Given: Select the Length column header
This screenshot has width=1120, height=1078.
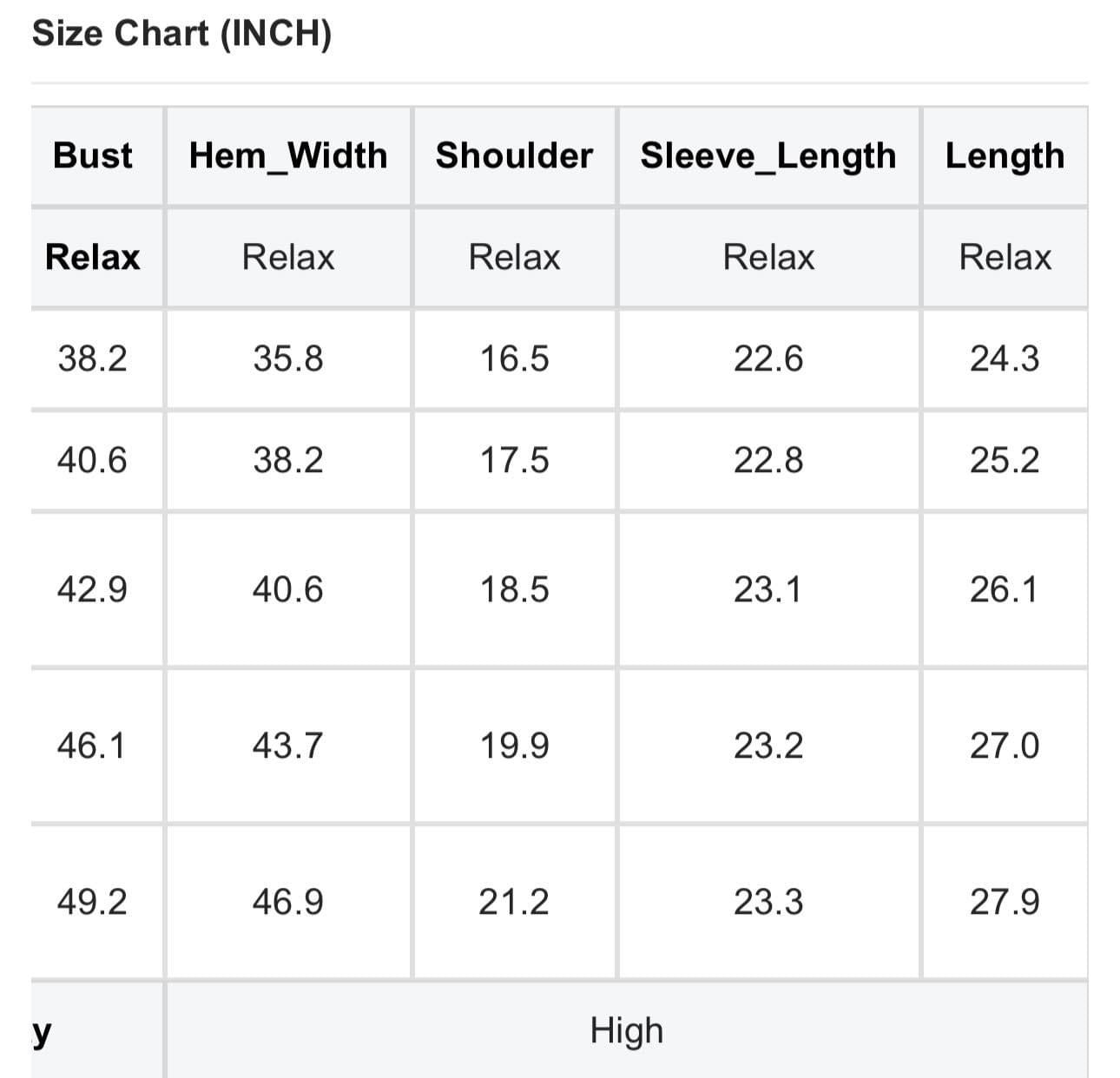Looking at the screenshot, I should [x=1005, y=156].
